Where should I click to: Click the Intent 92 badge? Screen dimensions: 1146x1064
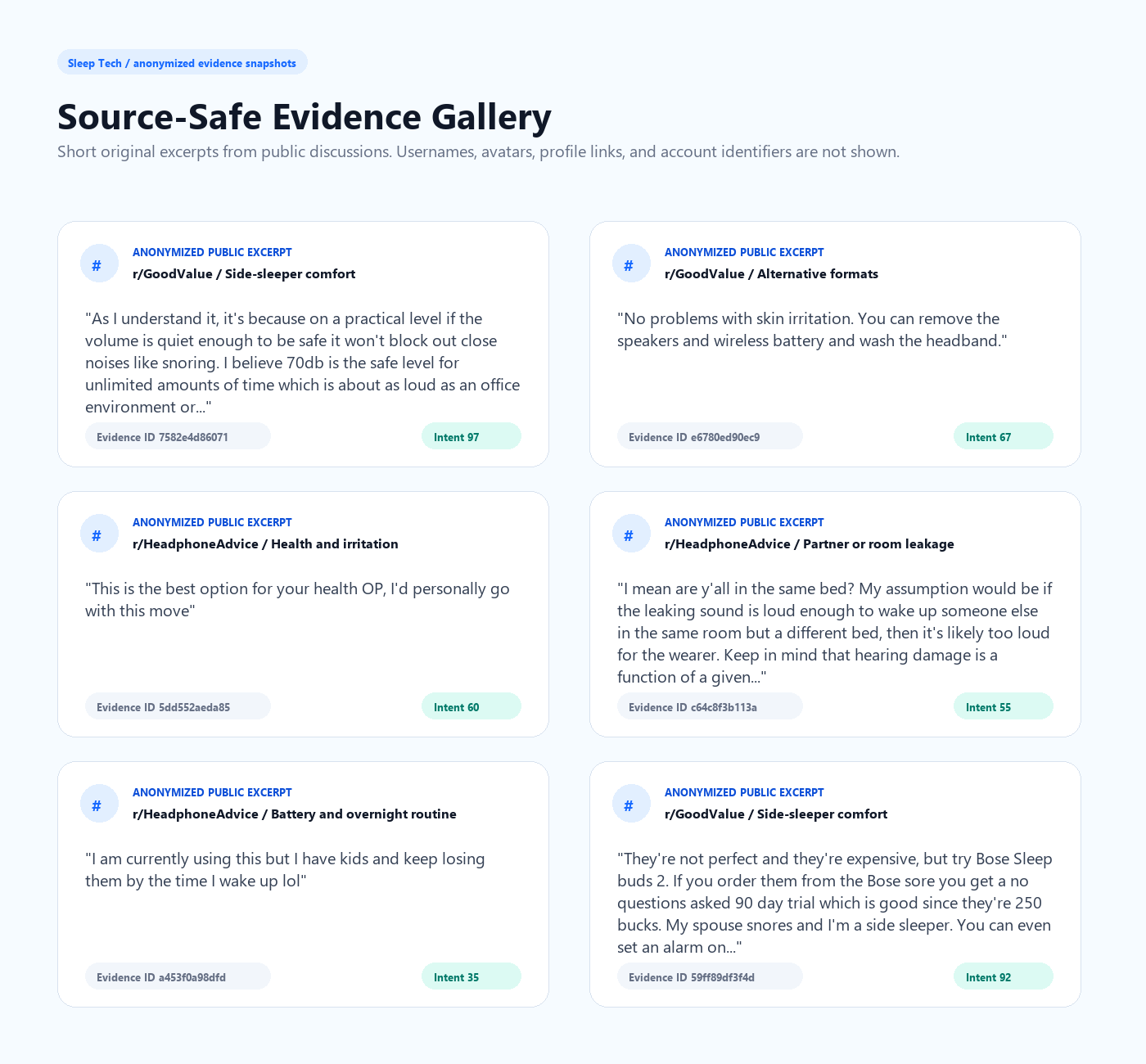[1004, 976]
